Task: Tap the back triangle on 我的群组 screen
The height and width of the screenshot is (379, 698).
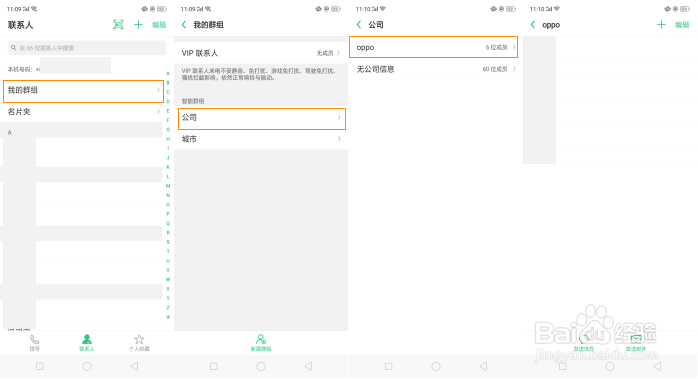Action: [308, 366]
